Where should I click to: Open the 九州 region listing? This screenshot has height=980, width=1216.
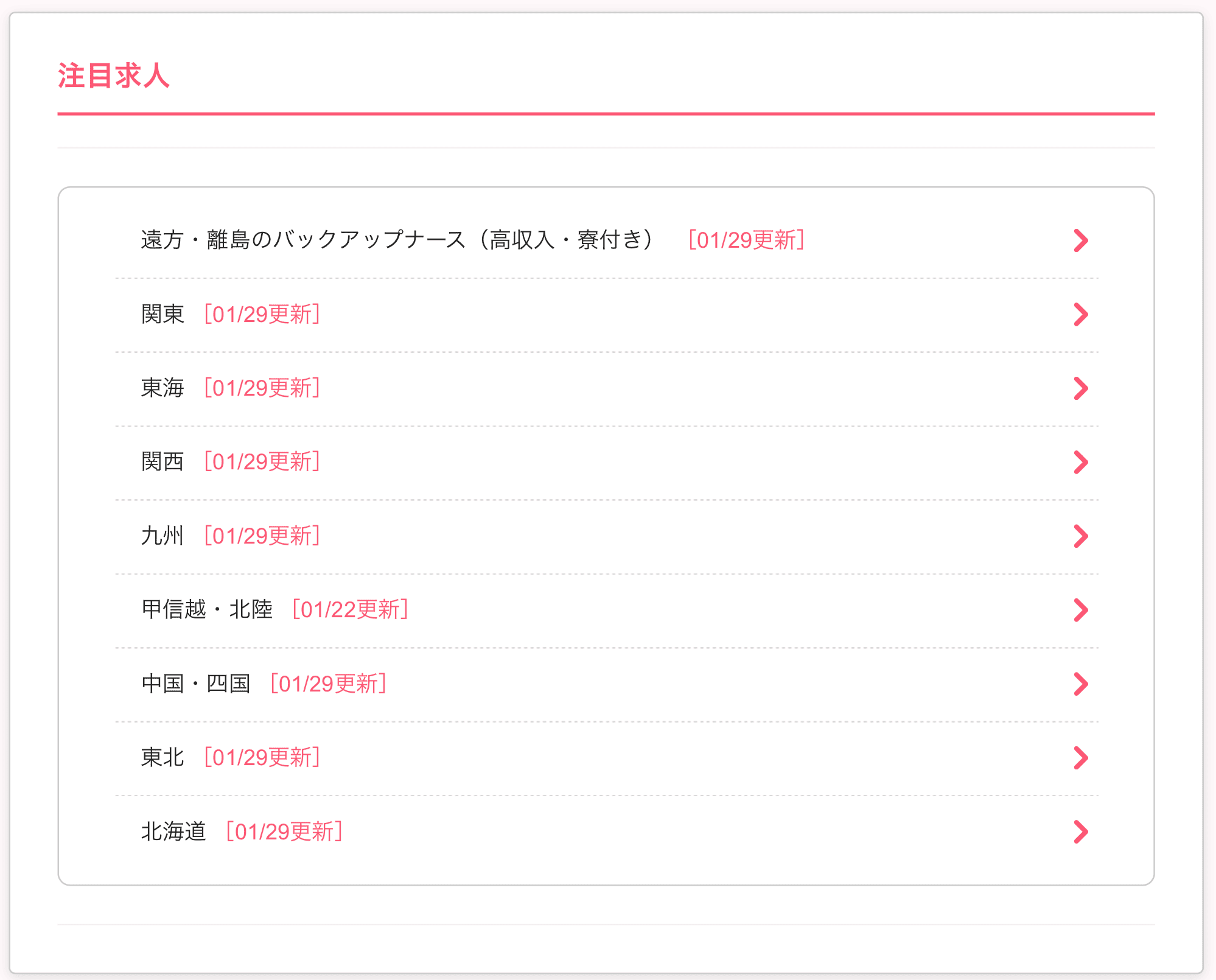tap(162, 536)
